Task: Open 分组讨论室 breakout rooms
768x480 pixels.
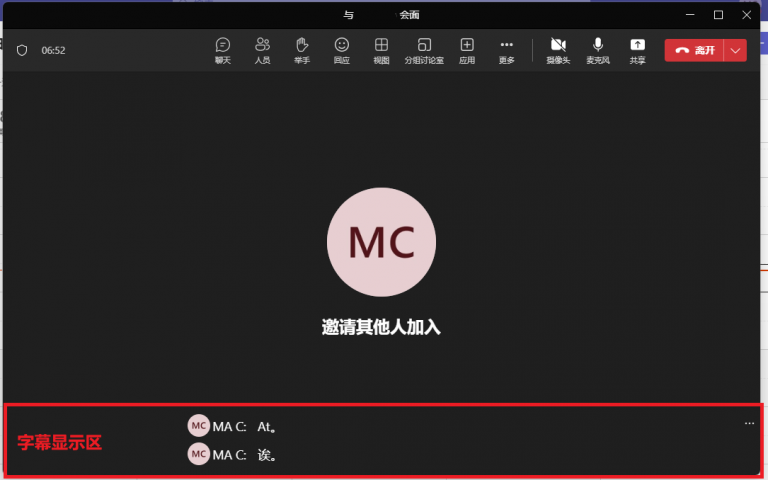Action: 424,50
